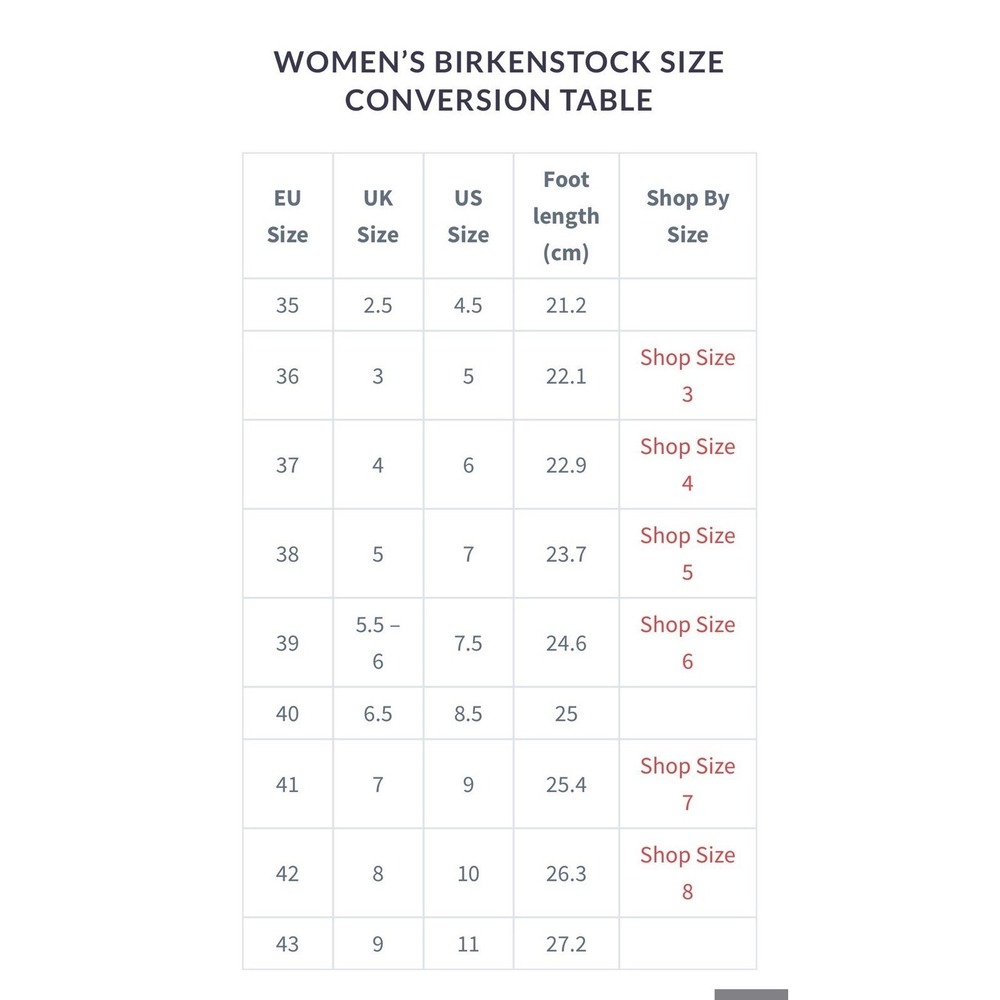1000x1000 pixels.
Task: Click the EU Size column header
Action: pyautogui.click(x=288, y=216)
